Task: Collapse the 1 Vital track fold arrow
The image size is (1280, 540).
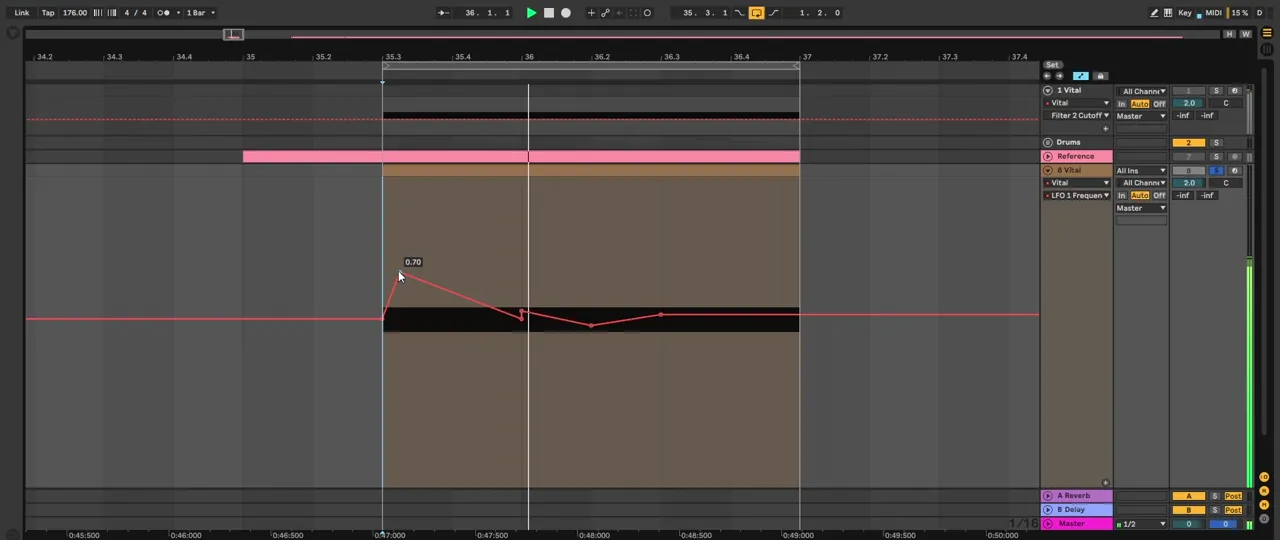Action: tap(1048, 90)
